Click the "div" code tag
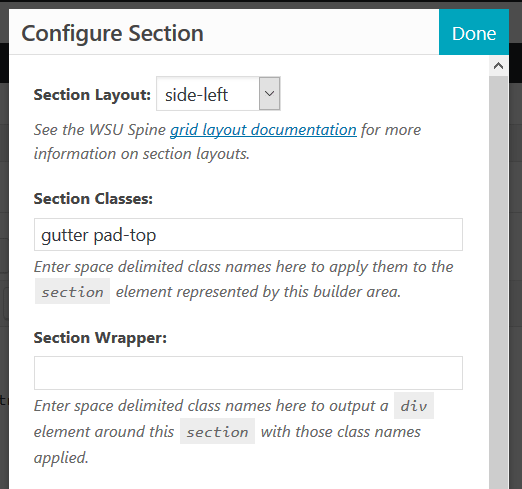The width and height of the screenshot is (522, 489). 414,406
